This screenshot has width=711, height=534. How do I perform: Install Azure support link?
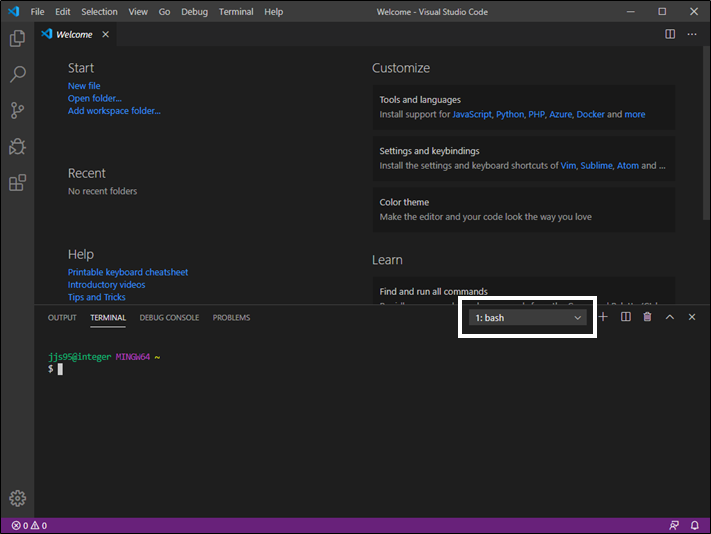pos(560,114)
